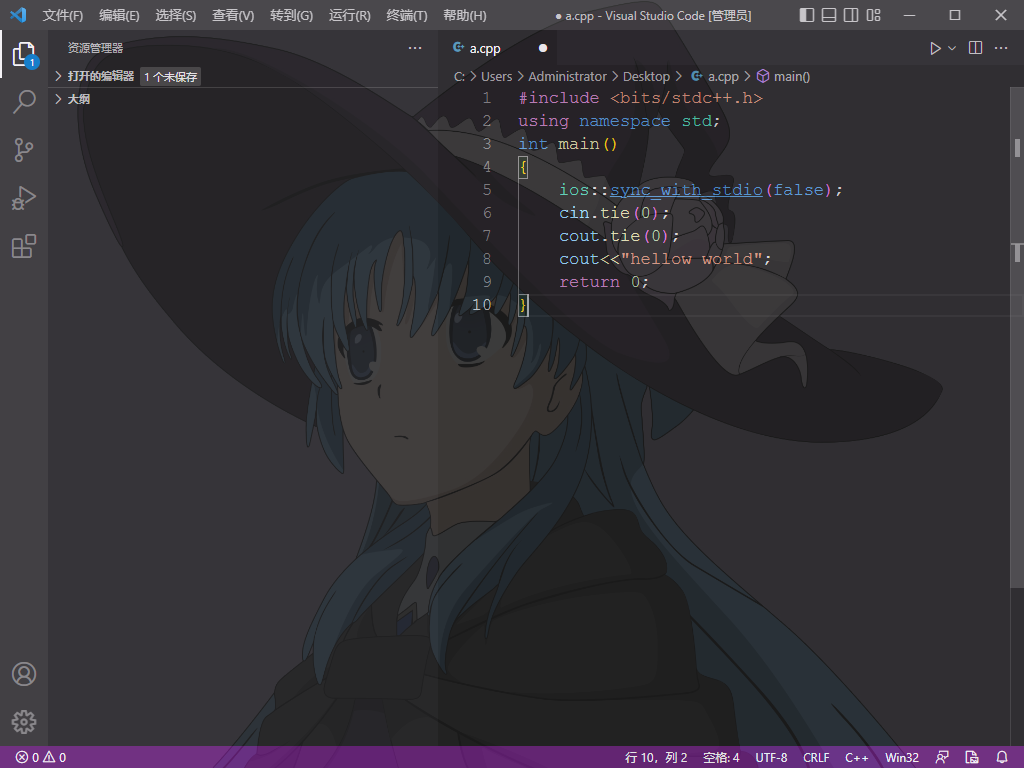Open the Search view icon
Image resolution: width=1024 pixels, height=768 pixels.
pyautogui.click(x=24, y=102)
